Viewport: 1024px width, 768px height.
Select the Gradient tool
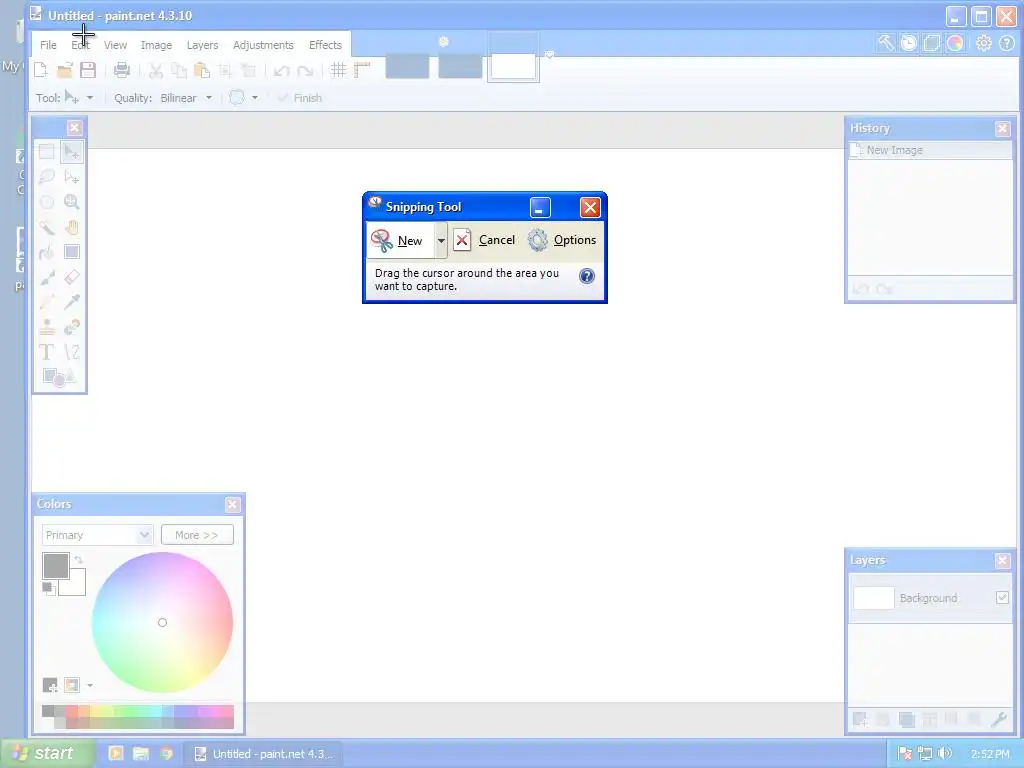pyautogui.click(x=72, y=252)
